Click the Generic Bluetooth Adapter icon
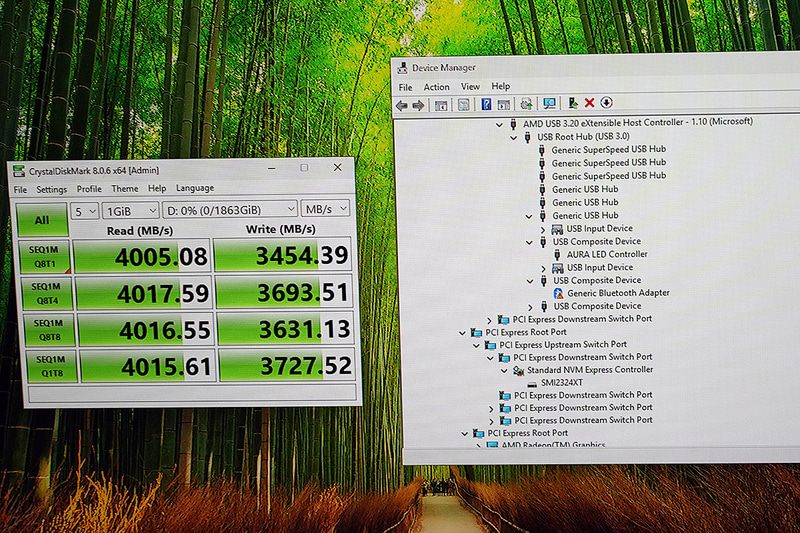Screen dimensions: 800x533 click(558, 293)
